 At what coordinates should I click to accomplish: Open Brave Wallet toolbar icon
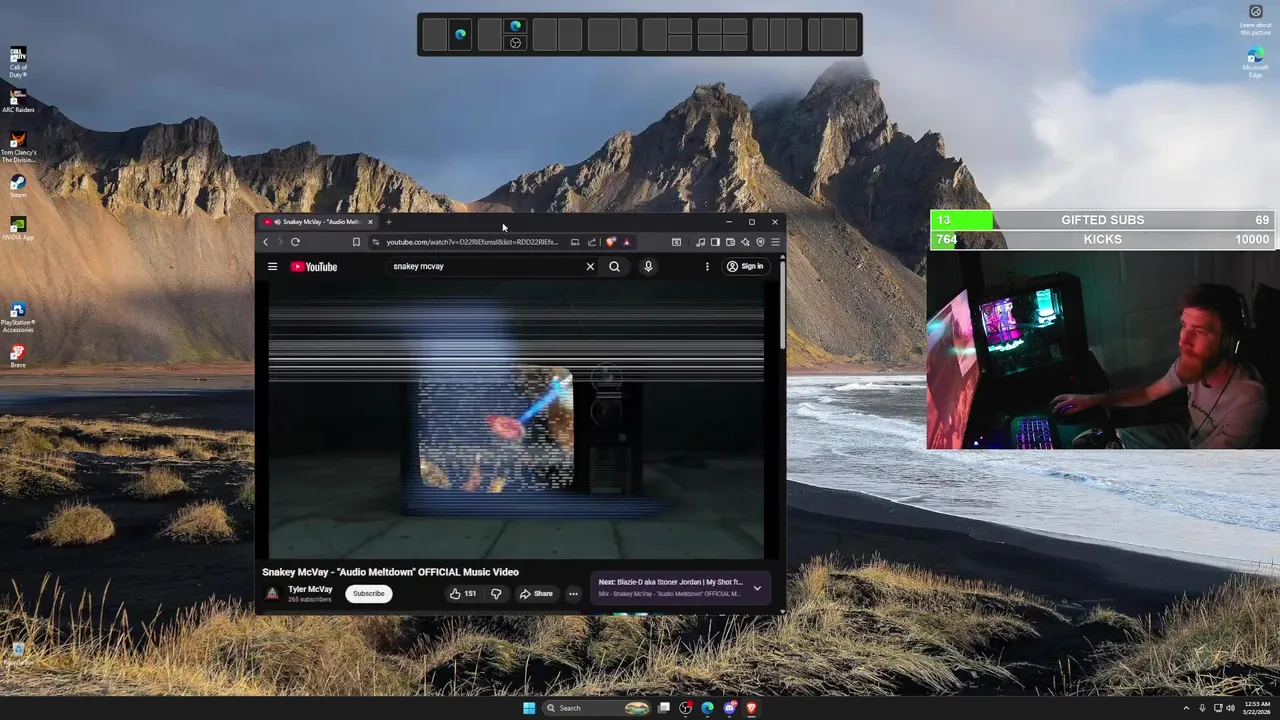[730, 242]
